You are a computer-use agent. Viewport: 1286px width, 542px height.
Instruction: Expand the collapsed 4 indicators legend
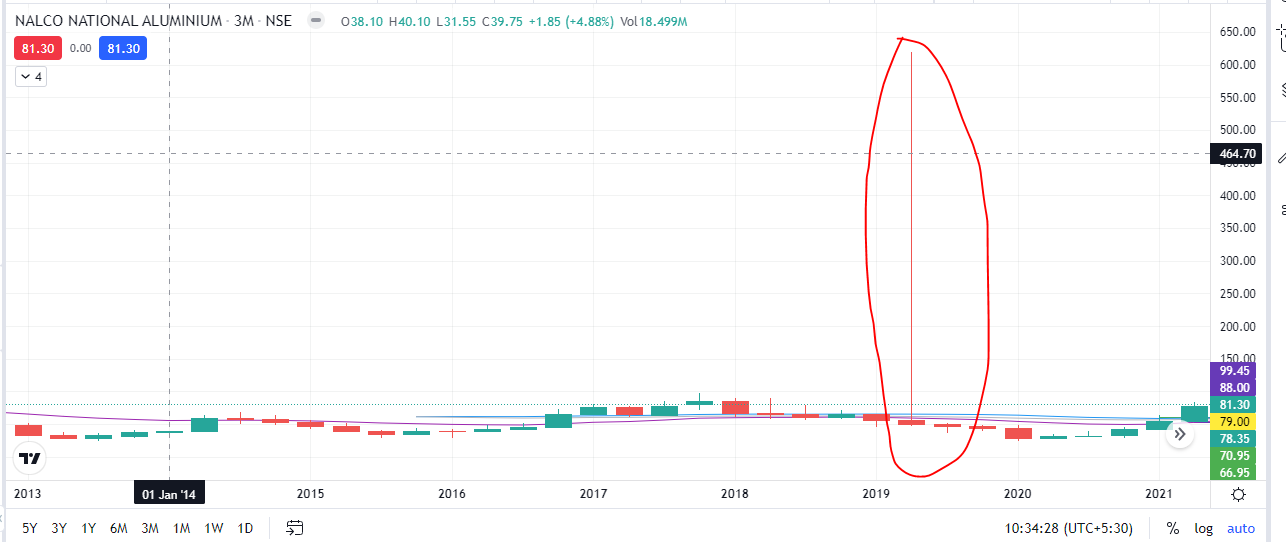click(30, 76)
